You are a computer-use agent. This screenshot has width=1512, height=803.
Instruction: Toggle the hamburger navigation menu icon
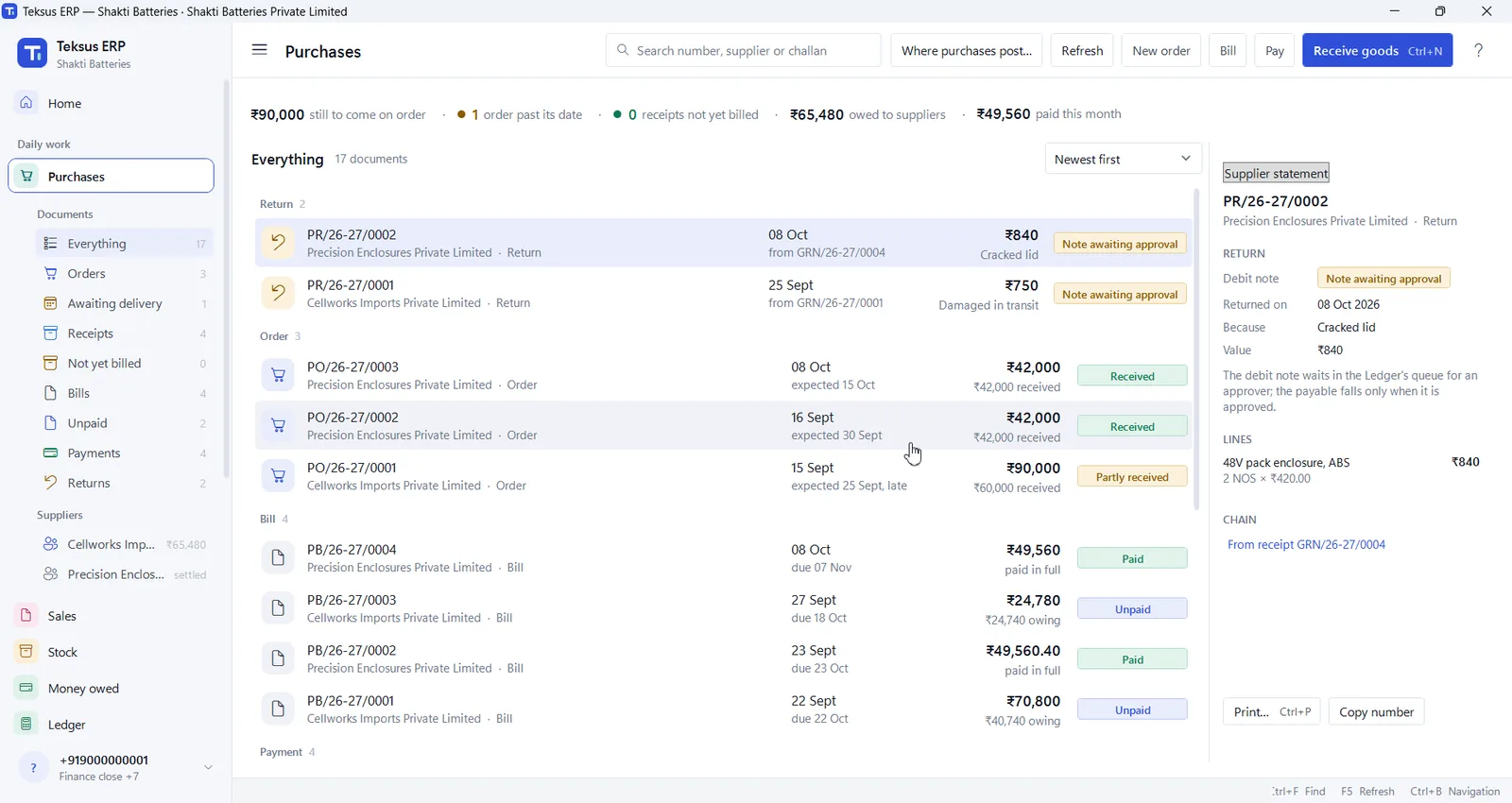tap(259, 50)
